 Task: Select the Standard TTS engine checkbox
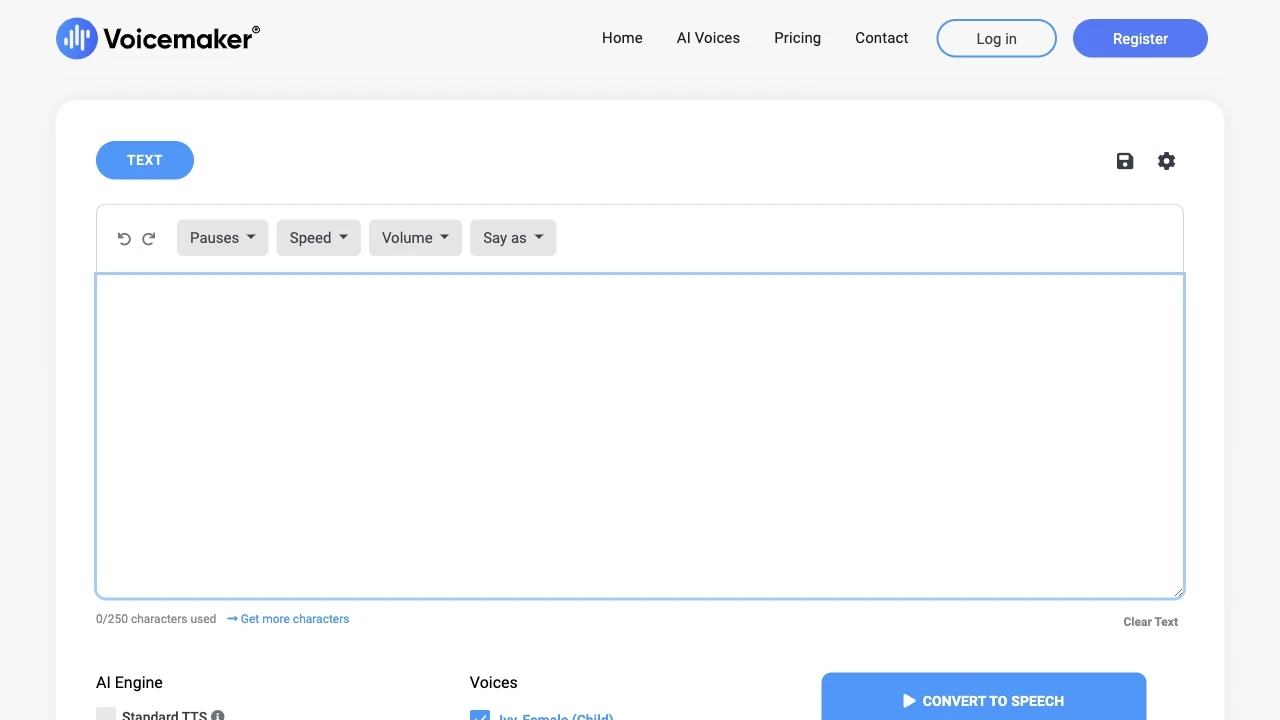point(105,714)
